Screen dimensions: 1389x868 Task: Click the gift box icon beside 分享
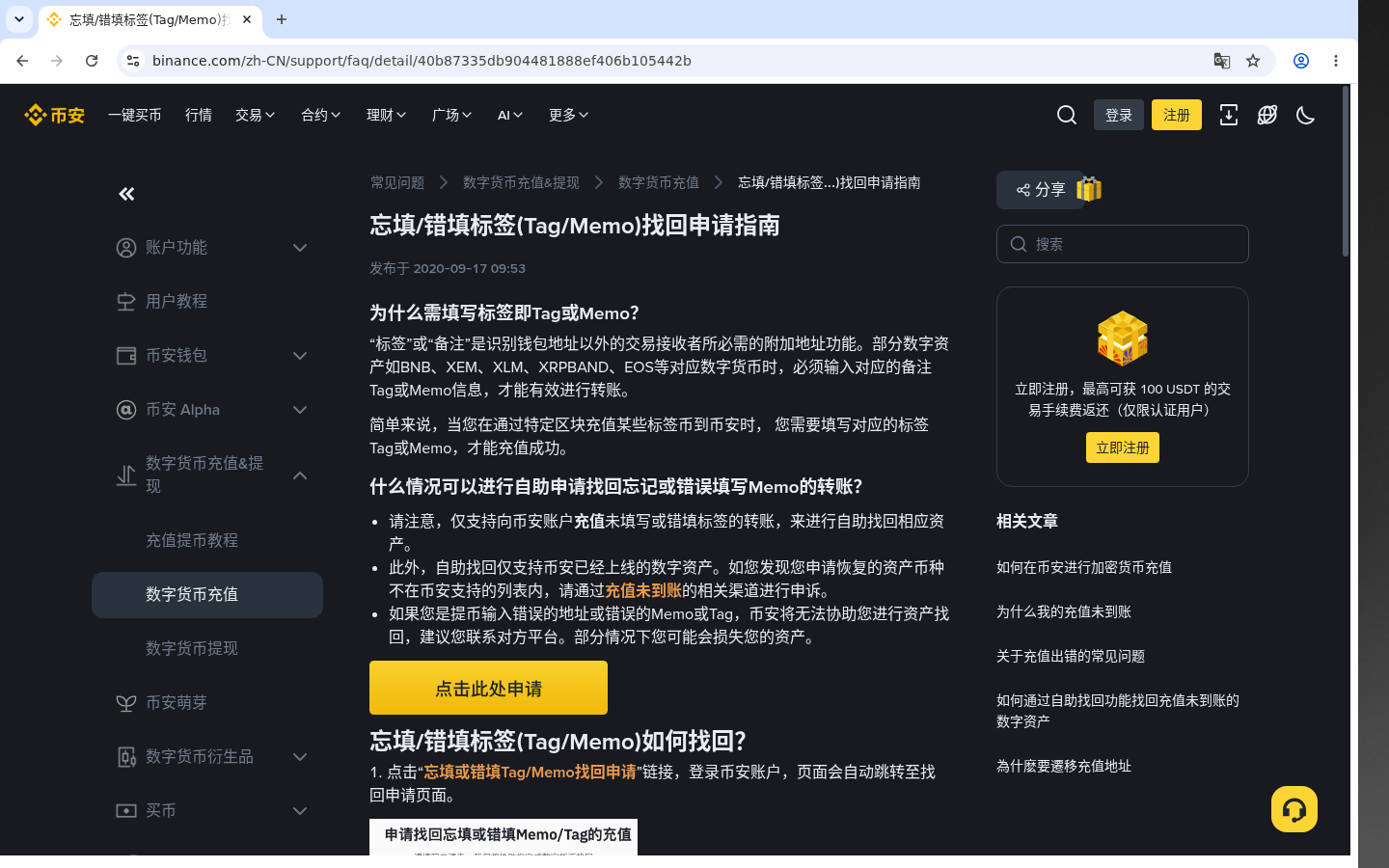tap(1089, 189)
